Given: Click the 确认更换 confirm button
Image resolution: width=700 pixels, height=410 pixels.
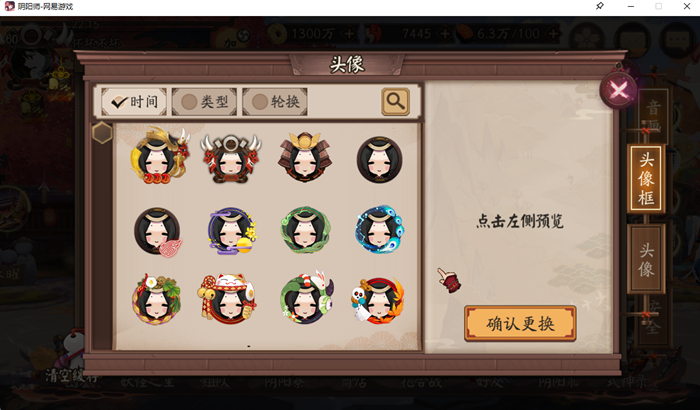Looking at the screenshot, I should coord(520,323).
